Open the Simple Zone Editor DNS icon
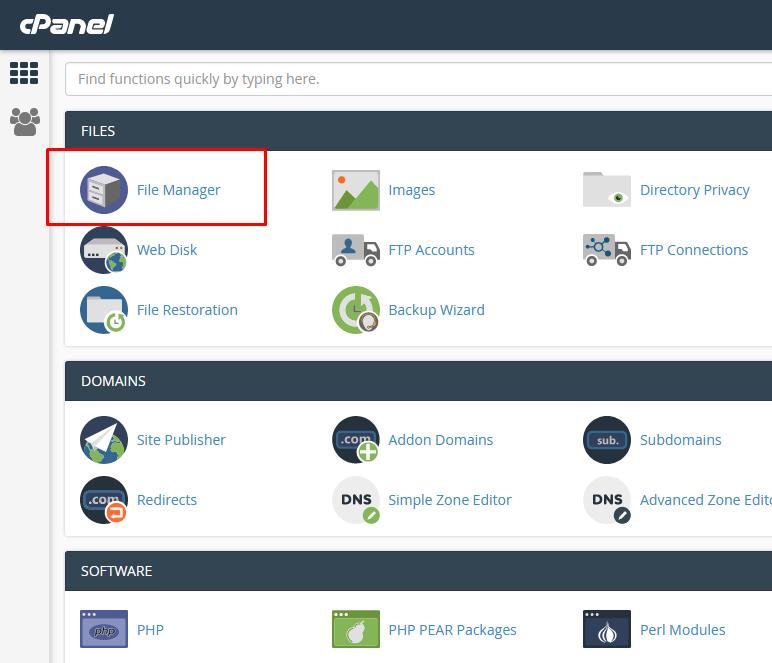Image resolution: width=772 pixels, height=663 pixels. (356, 500)
